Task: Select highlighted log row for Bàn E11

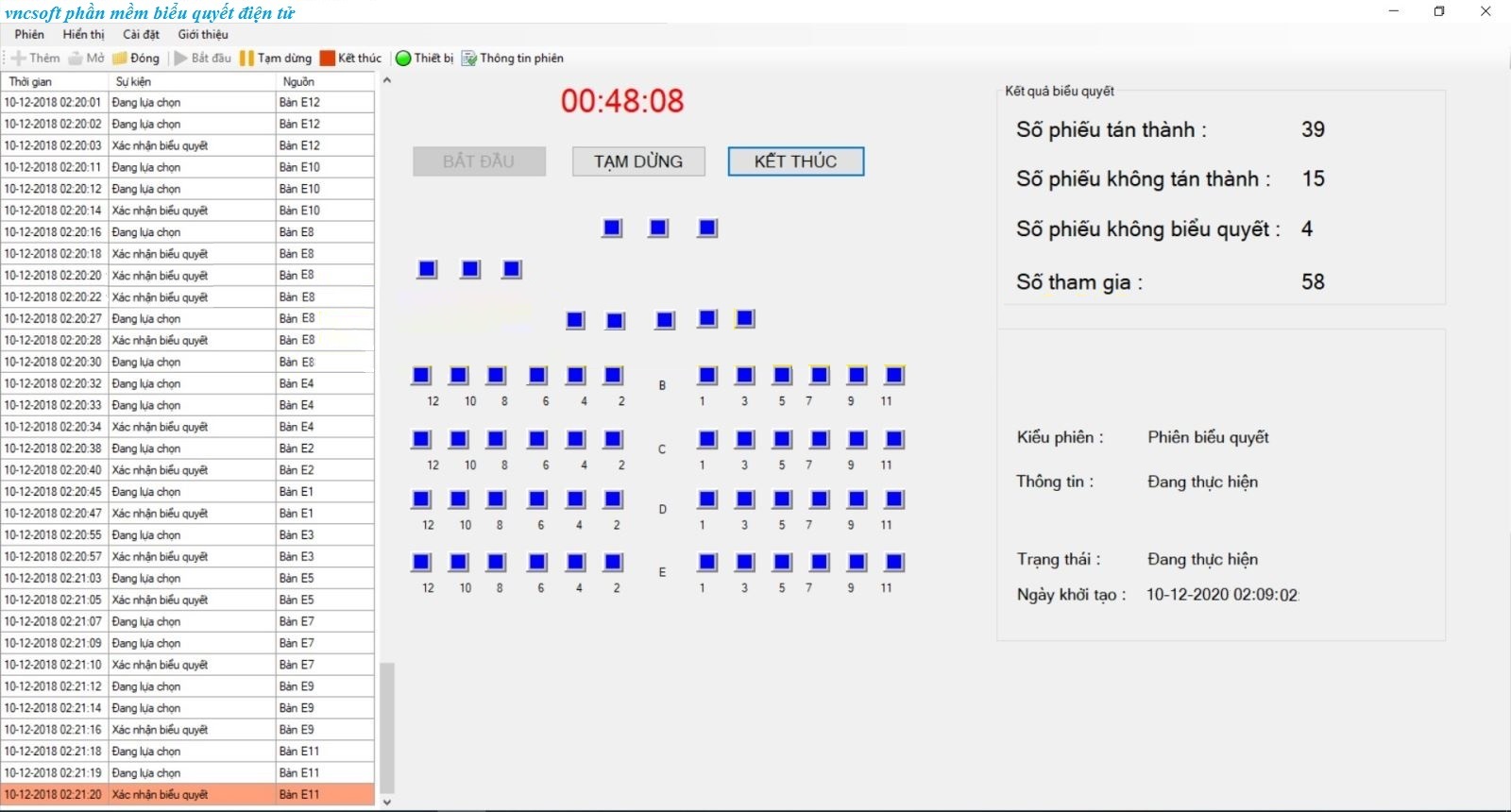Action: [187, 795]
